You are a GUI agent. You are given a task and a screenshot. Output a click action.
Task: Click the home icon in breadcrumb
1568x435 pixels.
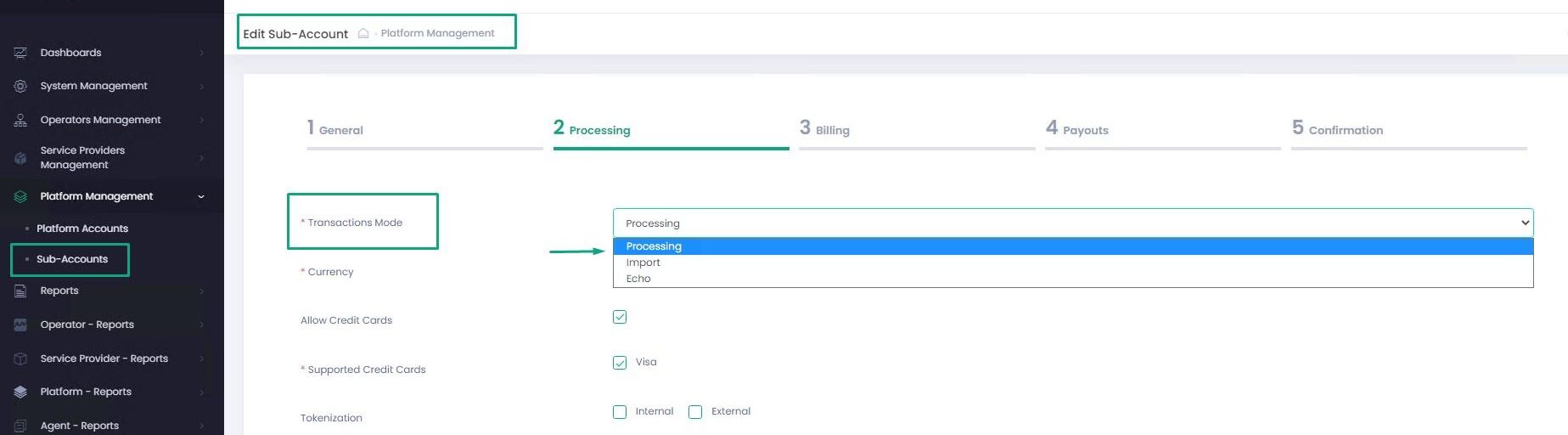363,33
